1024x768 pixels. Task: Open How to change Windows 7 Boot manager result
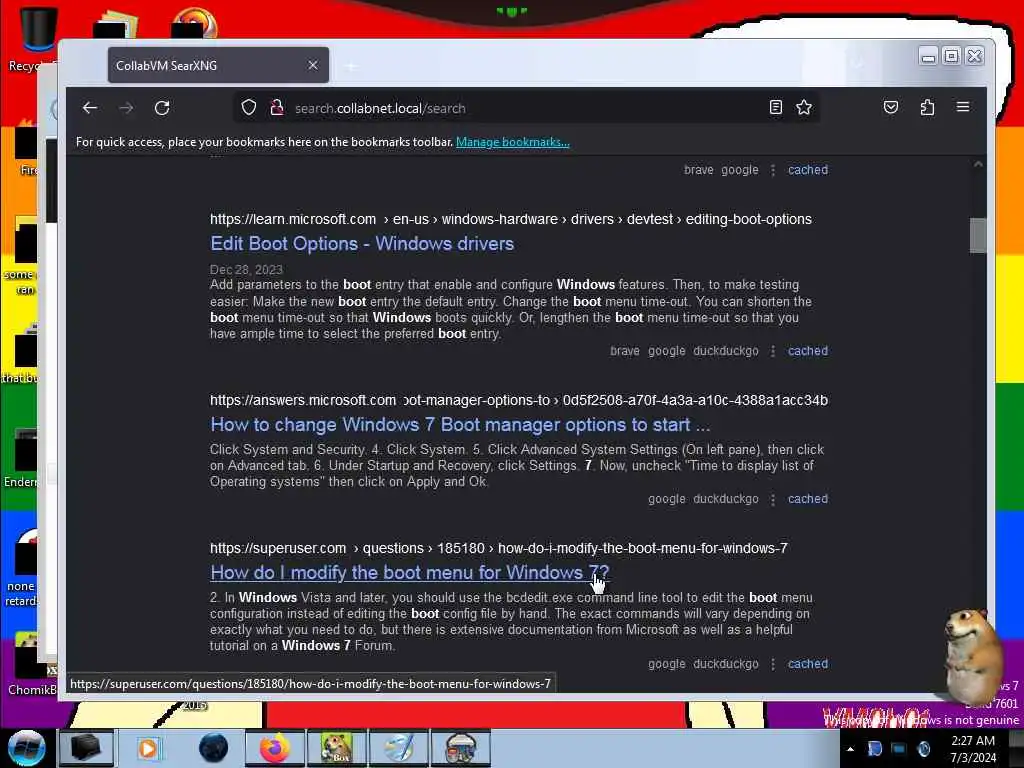pyautogui.click(x=460, y=424)
